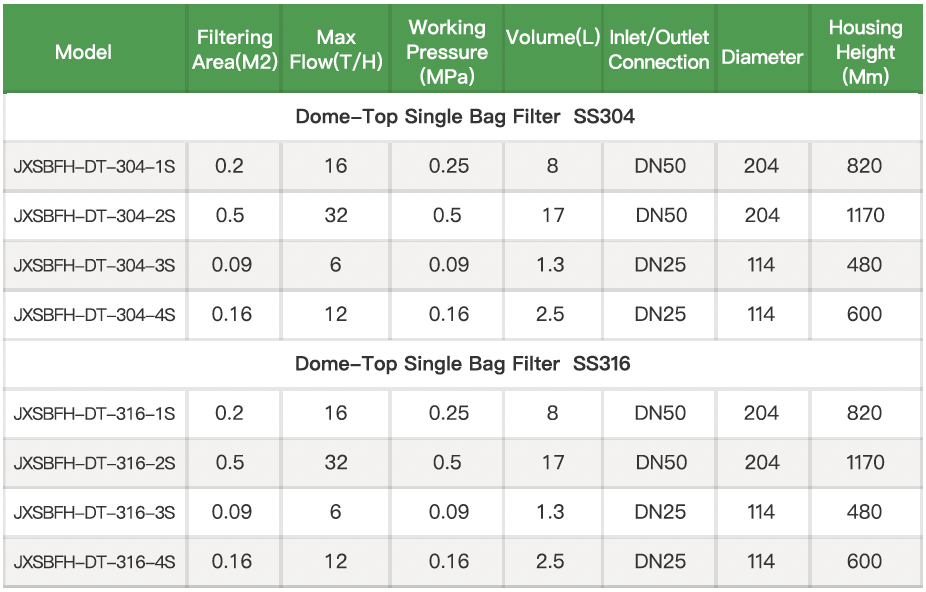Select the Max Flow(T/H) header cell
Screen dimensions: 926x592
pos(336,50)
